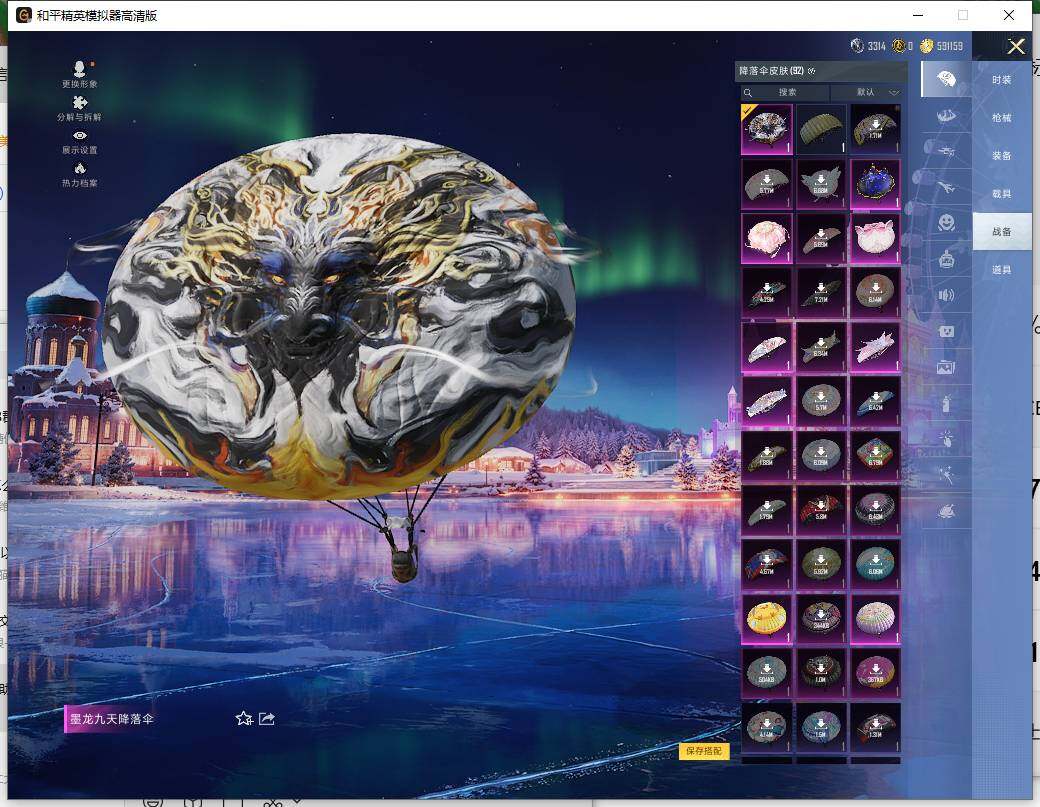Minimize the 和平精英模拟器高清版 window

click(919, 15)
